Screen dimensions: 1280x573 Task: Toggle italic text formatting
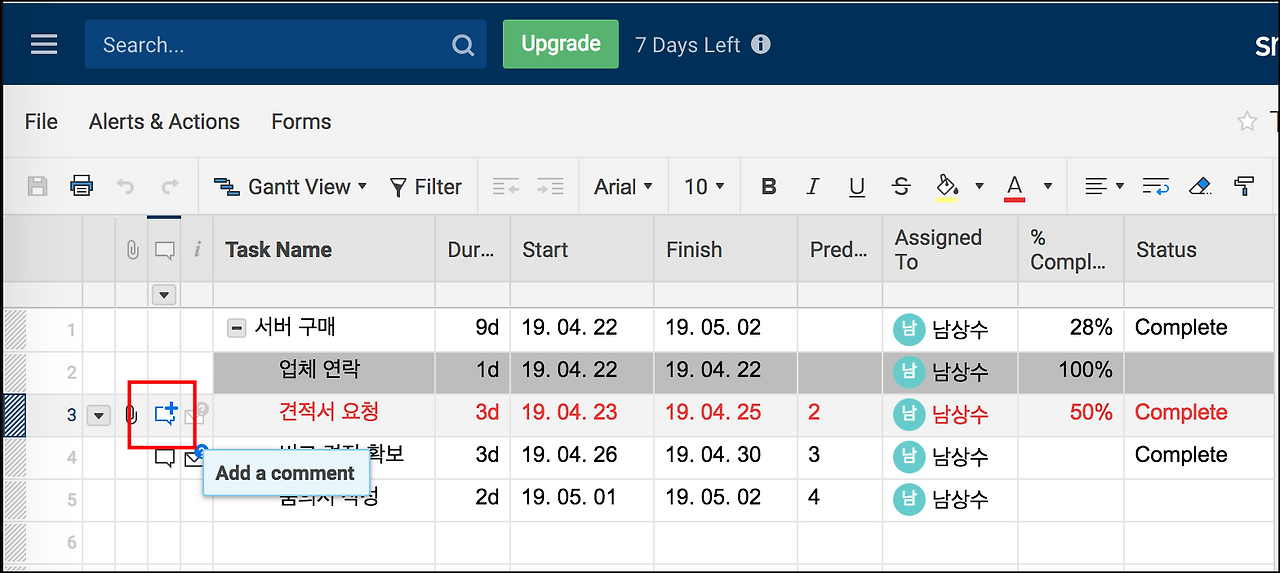[x=812, y=187]
